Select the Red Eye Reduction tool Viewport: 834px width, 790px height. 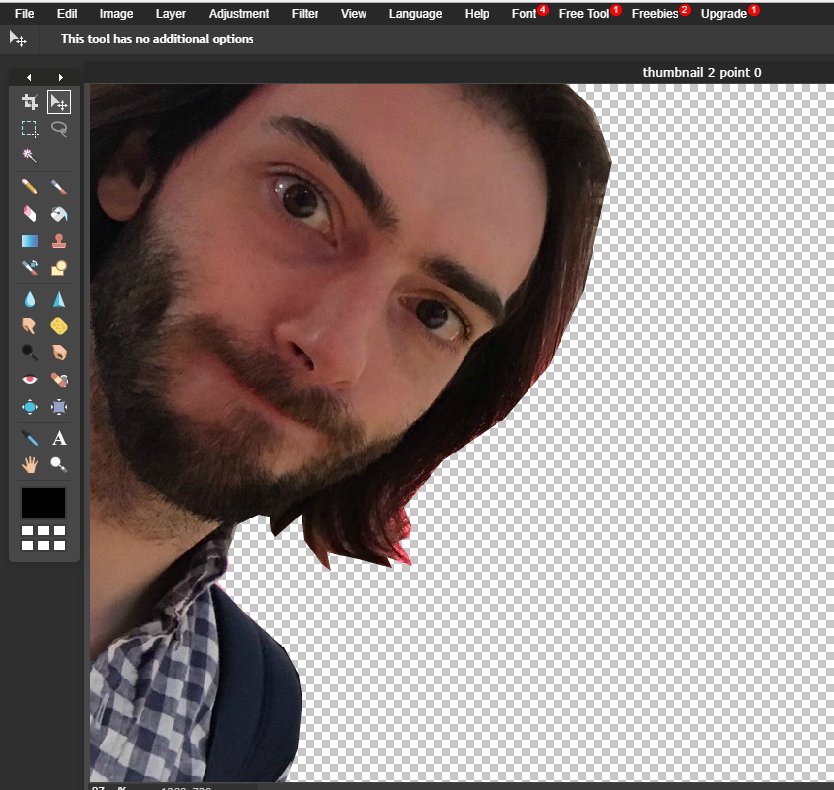(x=30, y=380)
